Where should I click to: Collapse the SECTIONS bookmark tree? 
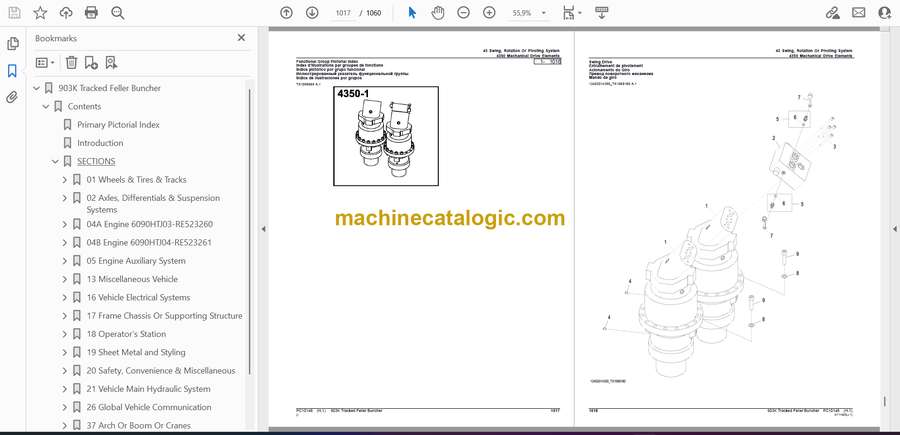pyautogui.click(x=56, y=161)
